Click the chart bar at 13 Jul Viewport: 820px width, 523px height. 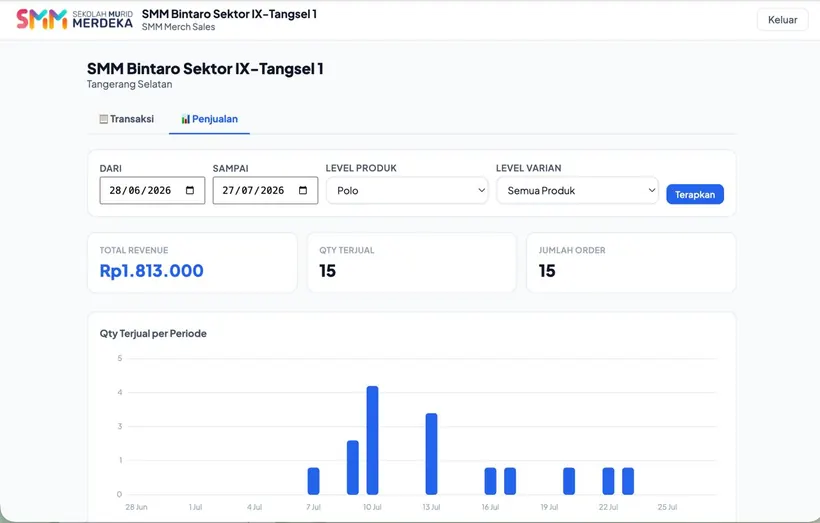point(431,454)
